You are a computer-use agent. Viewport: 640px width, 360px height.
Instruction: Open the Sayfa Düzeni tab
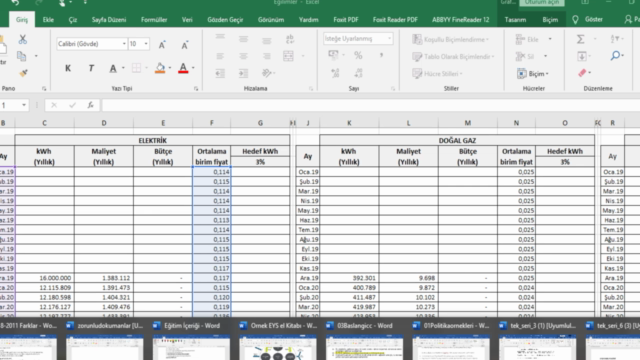pyautogui.click(x=109, y=20)
